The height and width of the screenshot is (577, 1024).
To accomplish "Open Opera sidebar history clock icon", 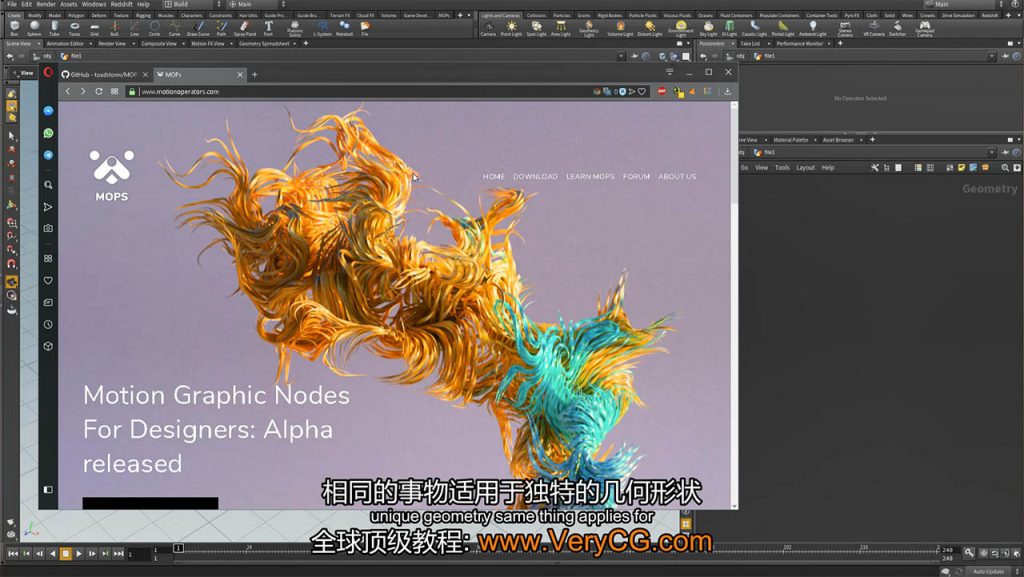I will point(48,324).
